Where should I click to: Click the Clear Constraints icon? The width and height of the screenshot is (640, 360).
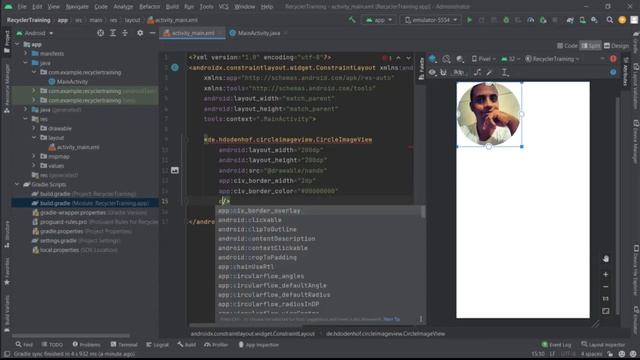pos(477,72)
